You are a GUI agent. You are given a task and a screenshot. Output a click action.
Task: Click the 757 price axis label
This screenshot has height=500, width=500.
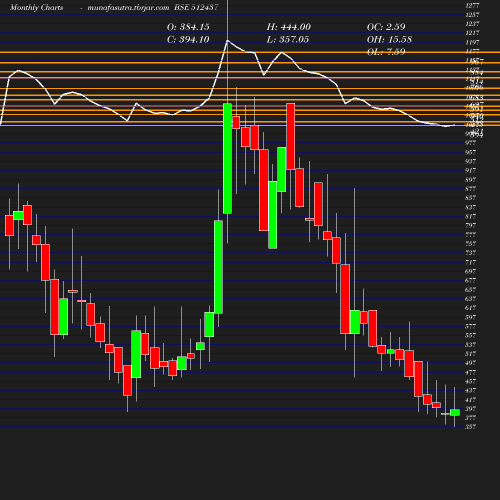click(x=470, y=243)
